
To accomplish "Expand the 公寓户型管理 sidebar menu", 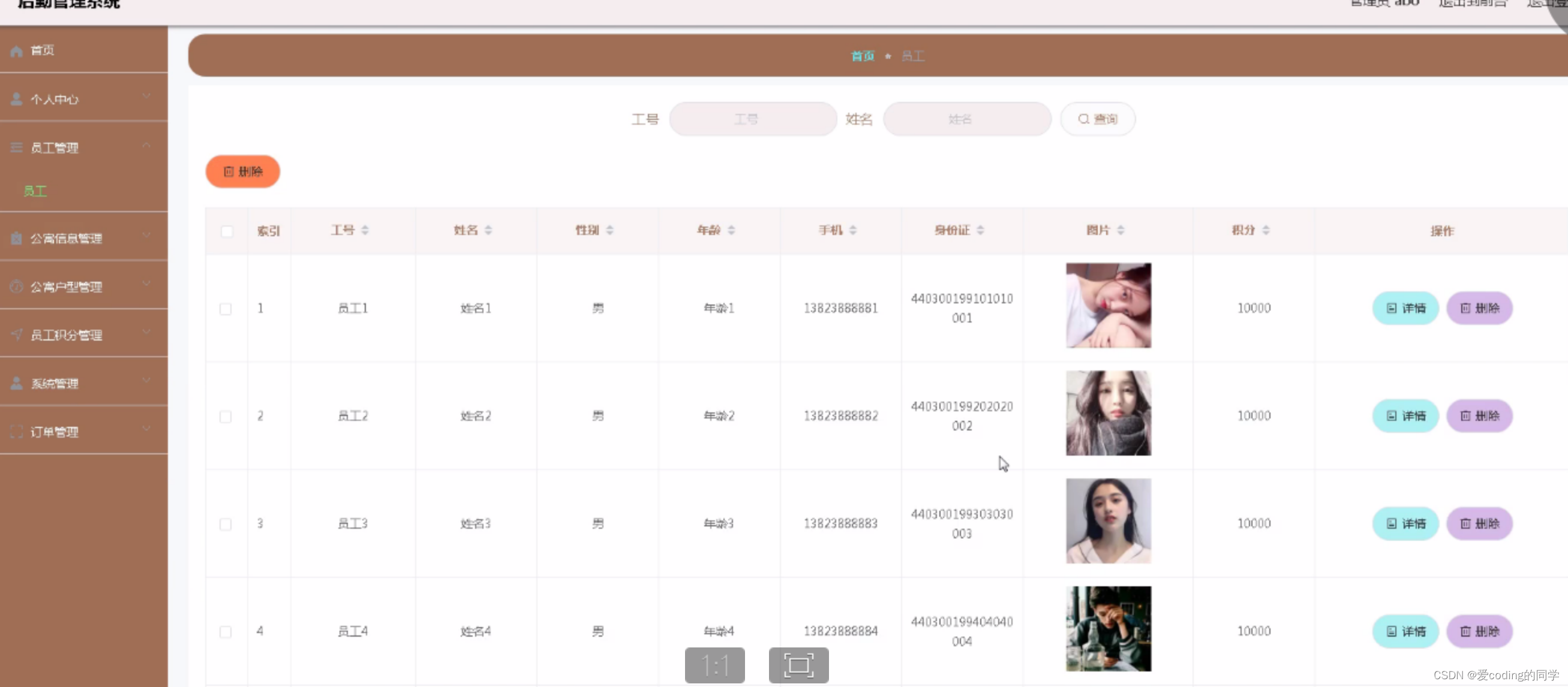I will [83, 286].
